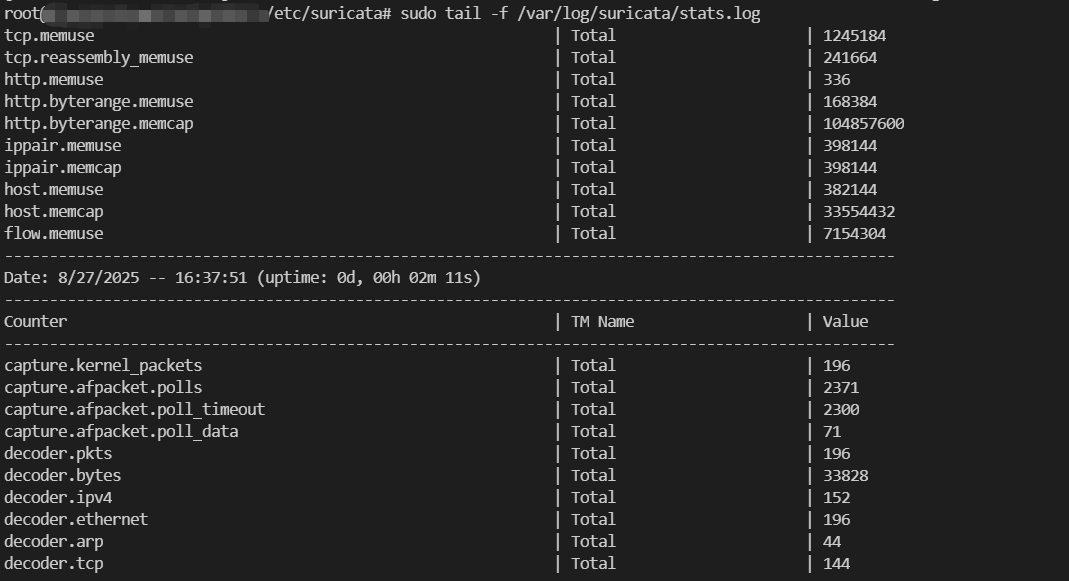Click the capture.afpacket.poll_timeout counter name

click(x=134, y=409)
